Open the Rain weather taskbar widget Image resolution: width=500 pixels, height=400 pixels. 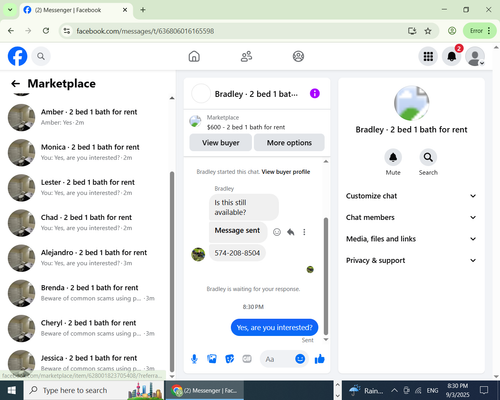coord(366,390)
